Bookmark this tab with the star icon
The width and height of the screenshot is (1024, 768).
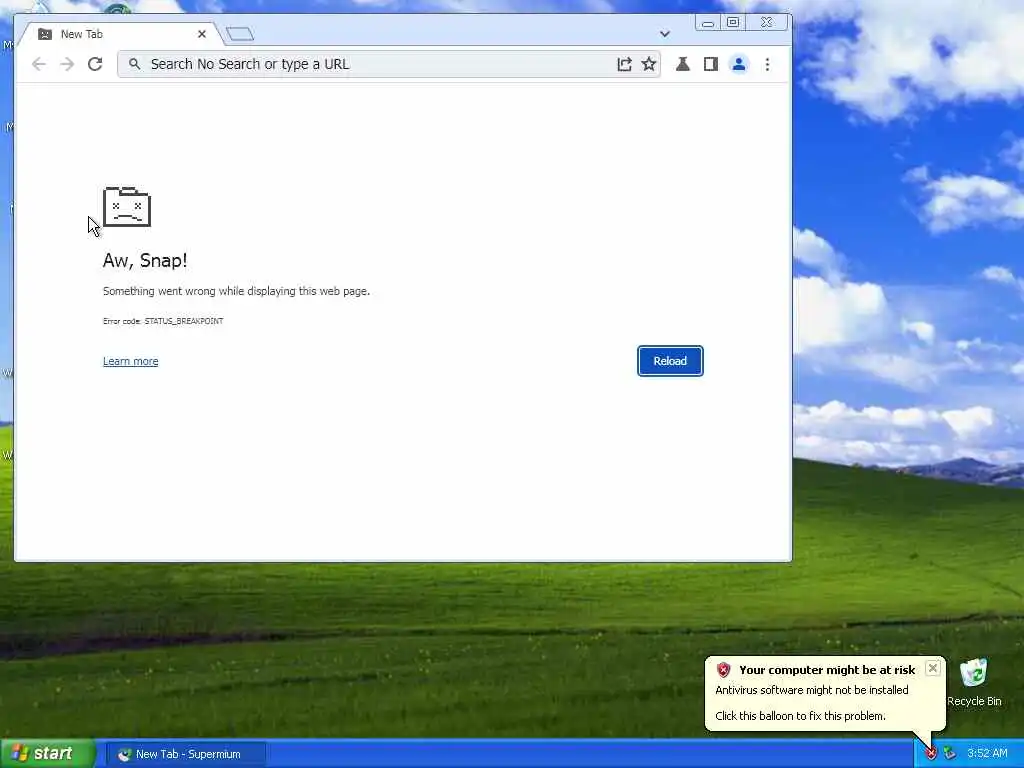click(648, 64)
